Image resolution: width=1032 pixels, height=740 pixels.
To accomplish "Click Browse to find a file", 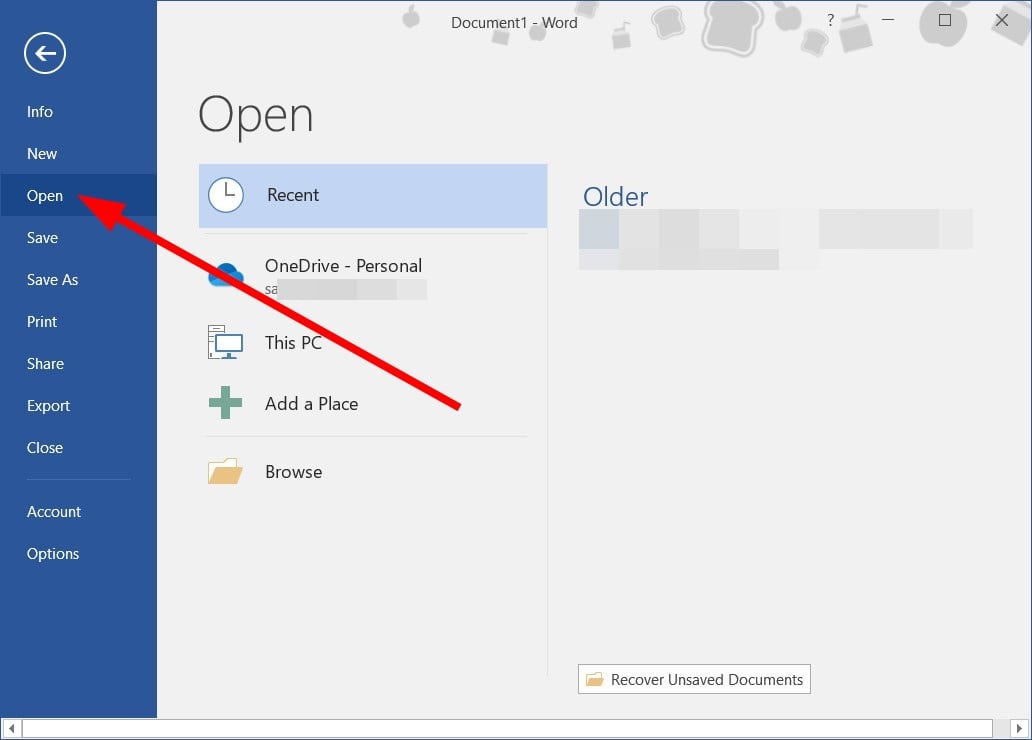I will click(x=373, y=471).
